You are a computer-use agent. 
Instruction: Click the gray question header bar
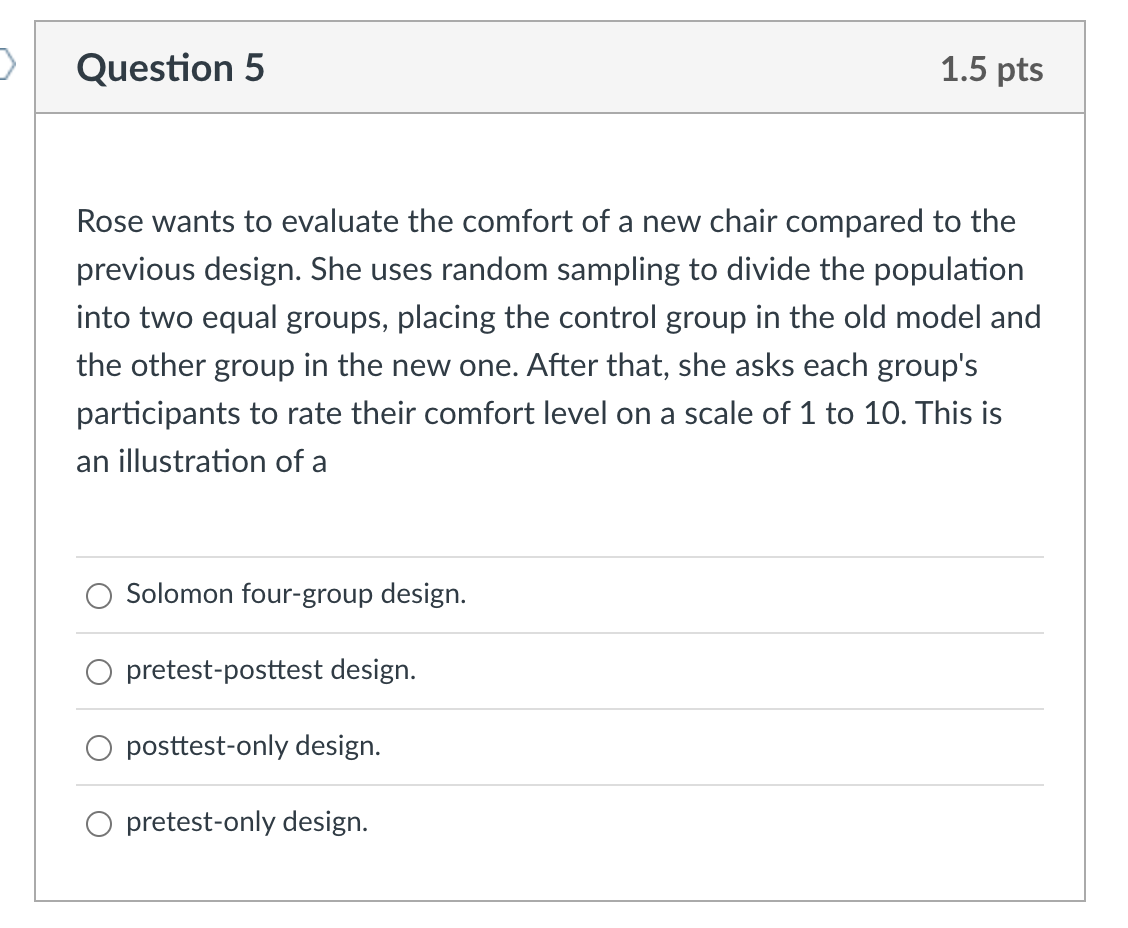tap(560, 67)
